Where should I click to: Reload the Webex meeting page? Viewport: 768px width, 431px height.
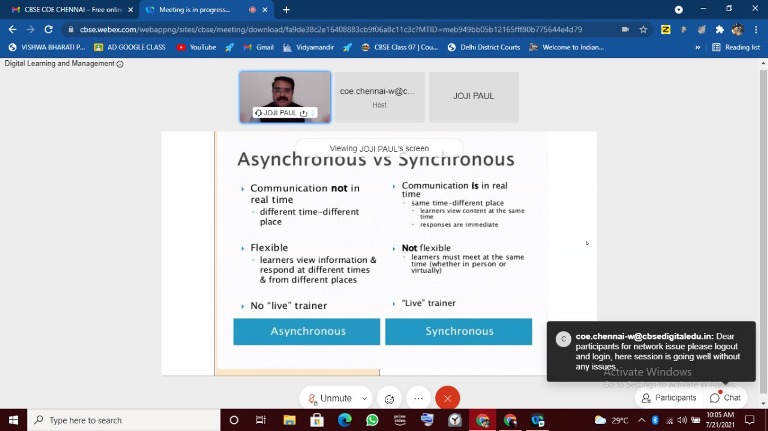pyautogui.click(x=49, y=29)
